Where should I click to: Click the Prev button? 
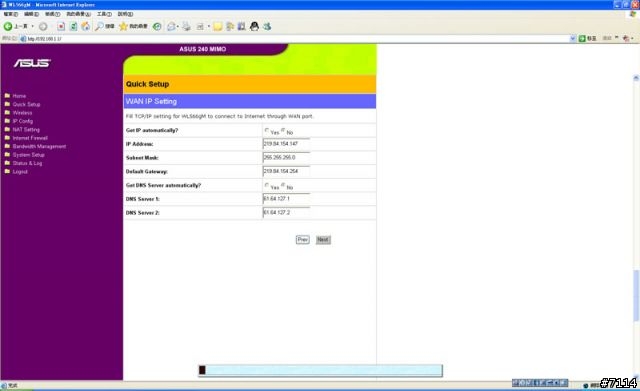302,240
